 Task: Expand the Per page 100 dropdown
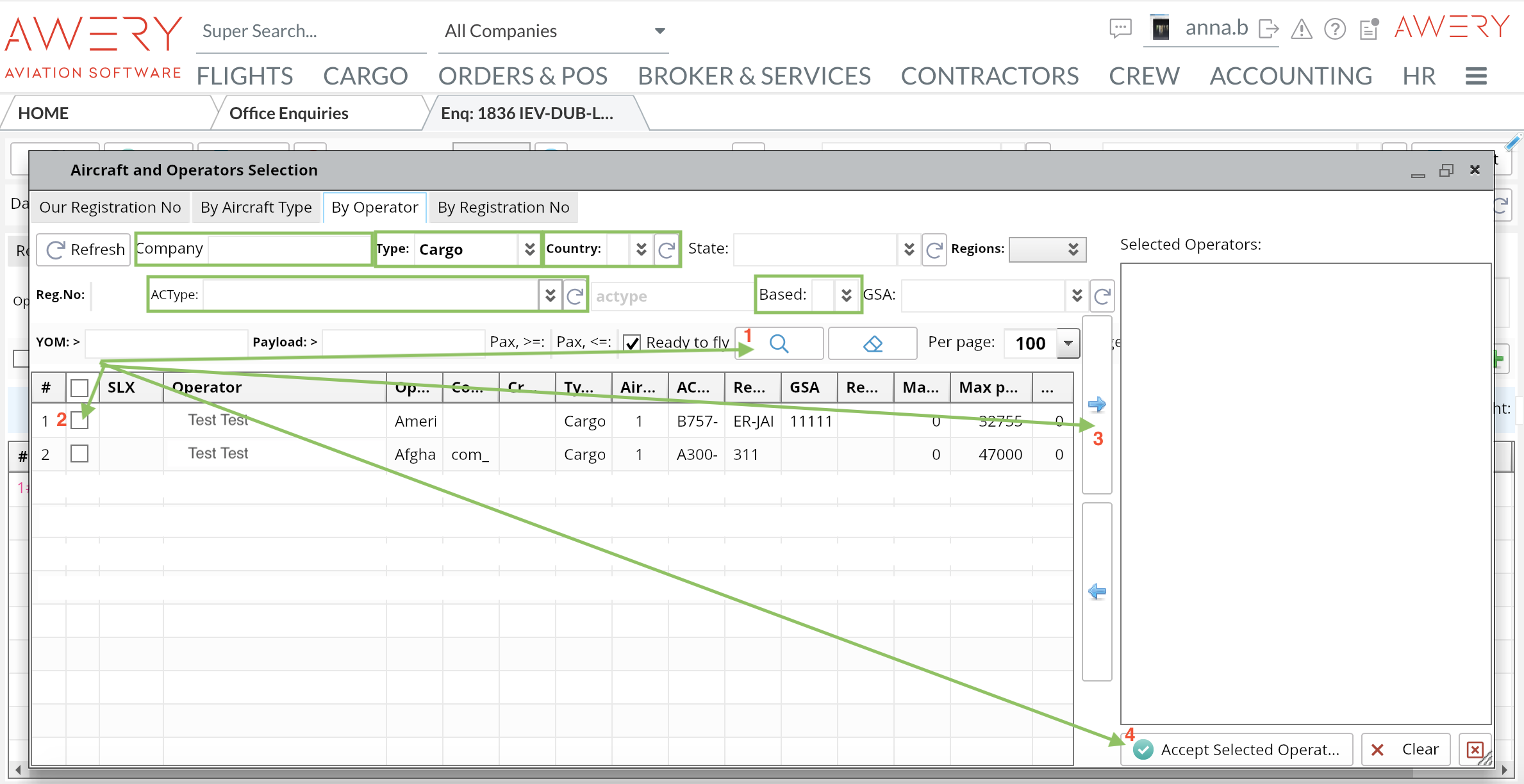click(1068, 343)
